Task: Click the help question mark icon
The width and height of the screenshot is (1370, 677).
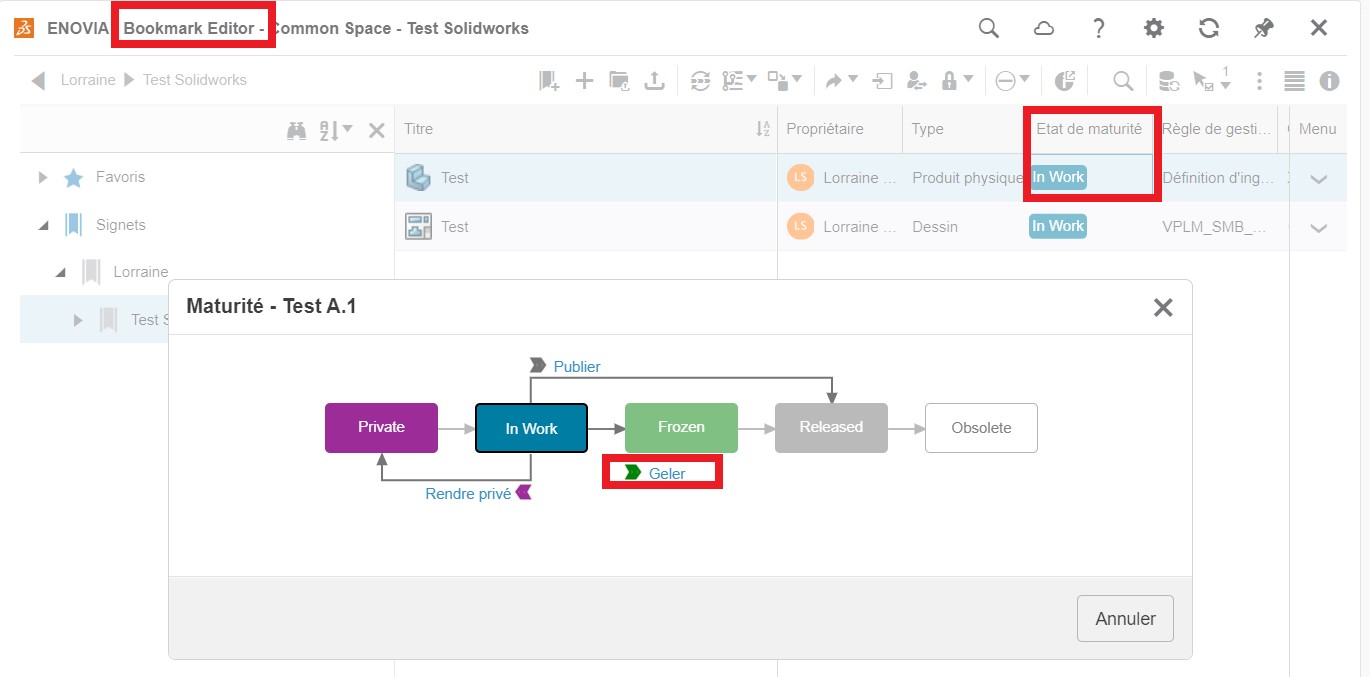Action: 1099,28
